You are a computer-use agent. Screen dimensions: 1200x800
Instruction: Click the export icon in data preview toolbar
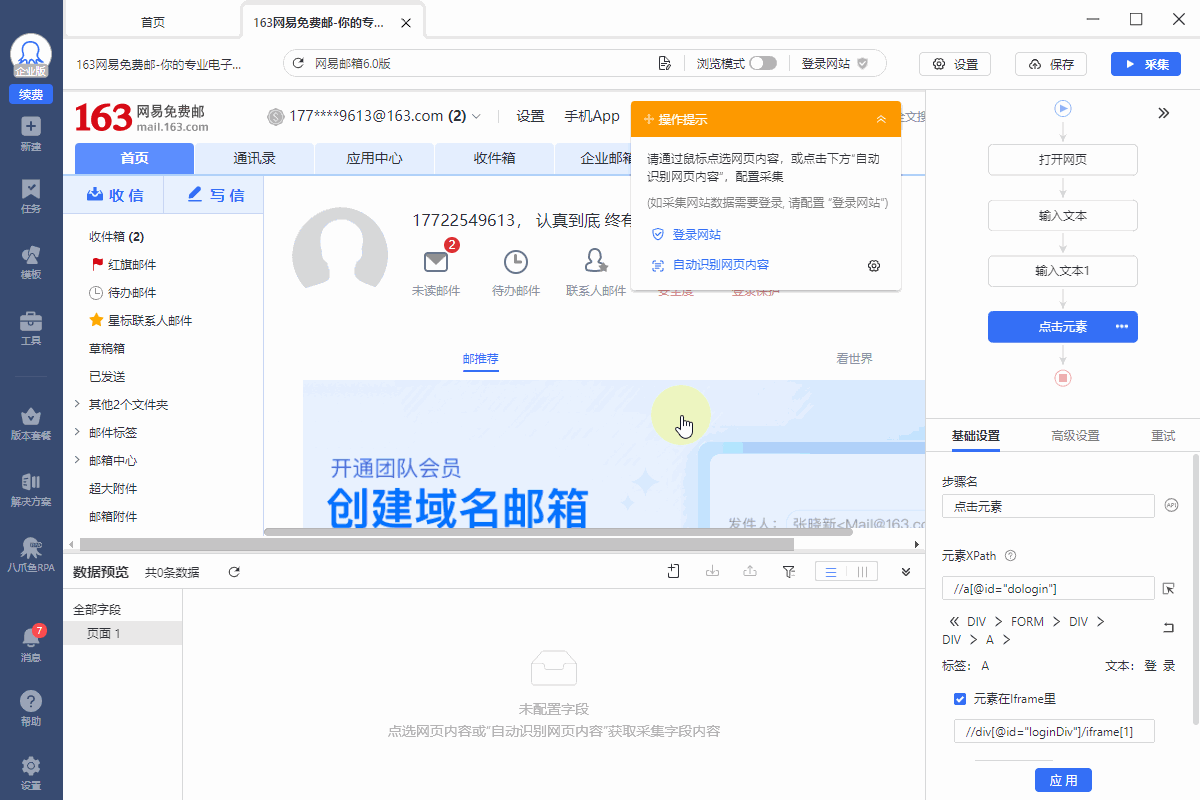click(x=750, y=571)
